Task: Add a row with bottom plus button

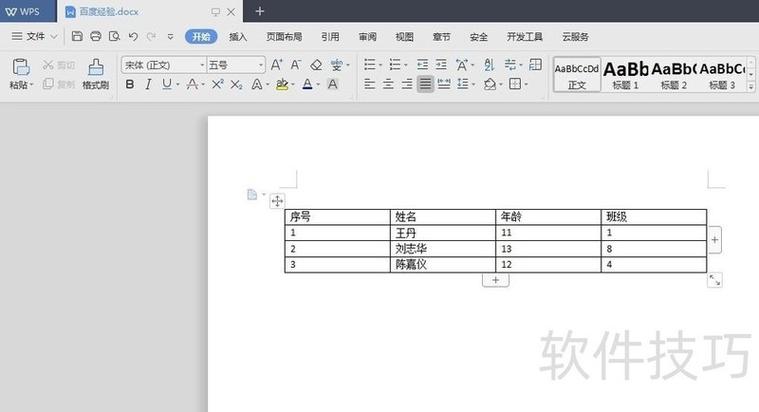Action: point(495,280)
